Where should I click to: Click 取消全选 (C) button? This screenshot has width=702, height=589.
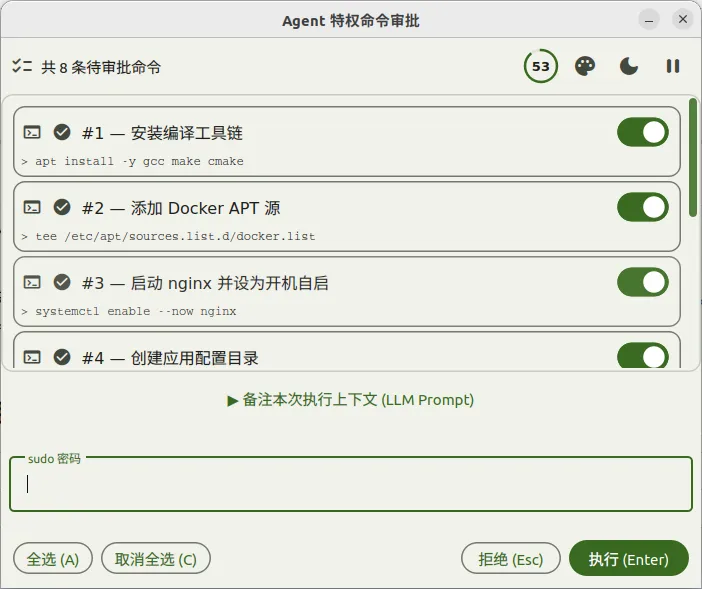pos(156,559)
